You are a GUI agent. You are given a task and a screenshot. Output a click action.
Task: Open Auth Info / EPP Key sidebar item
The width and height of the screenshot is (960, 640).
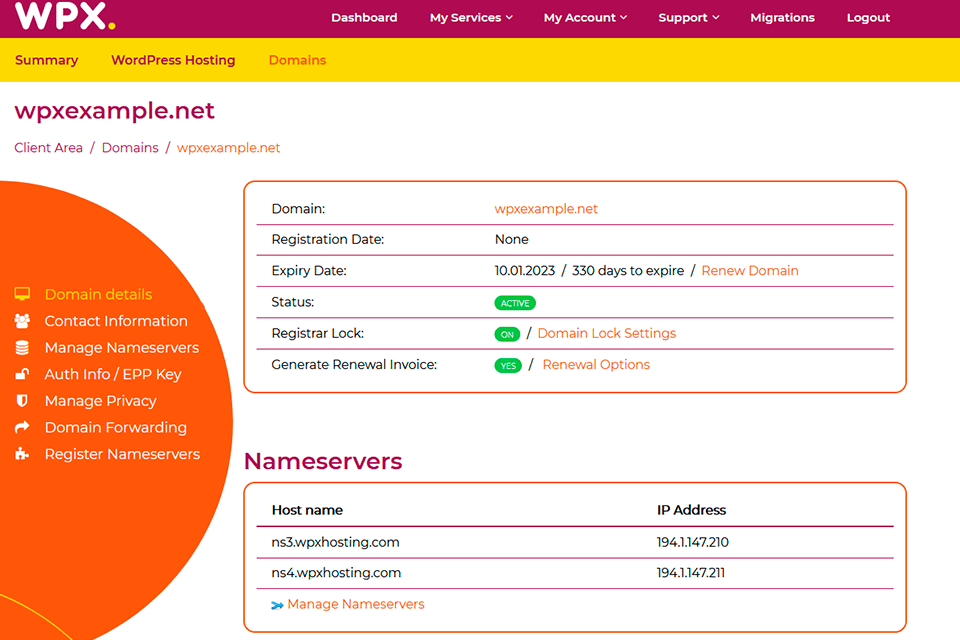click(113, 374)
